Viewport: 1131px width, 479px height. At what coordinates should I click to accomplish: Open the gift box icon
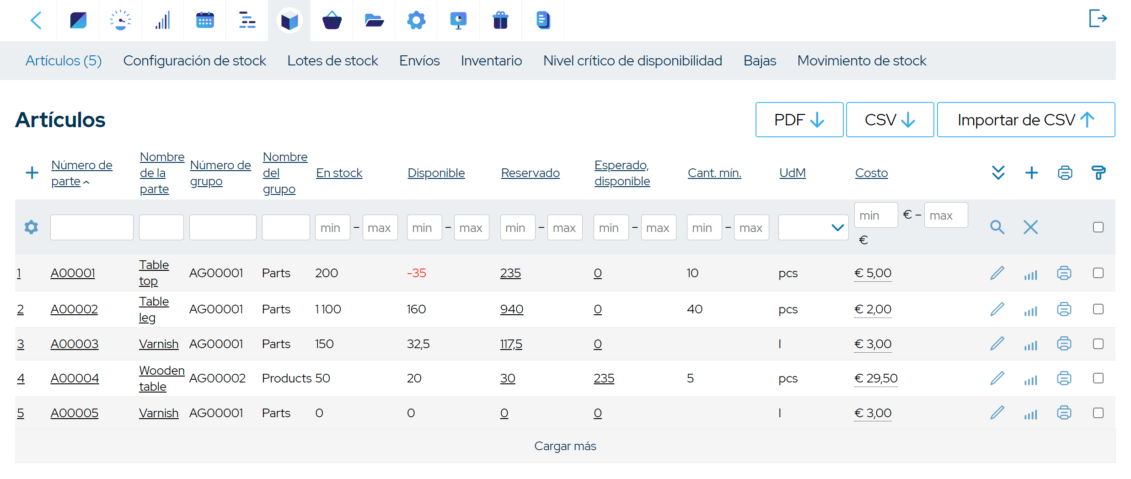[x=501, y=20]
